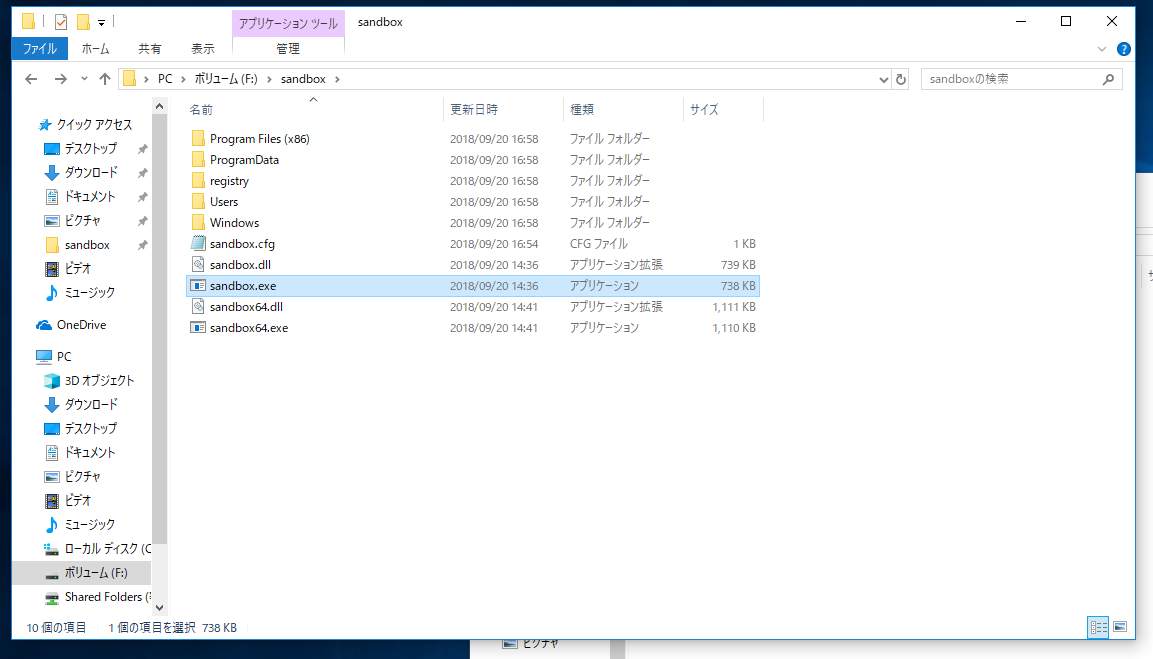Expand the ribbon with the chevron
Viewport: 1153px width, 659px height.
pyautogui.click(x=1102, y=49)
